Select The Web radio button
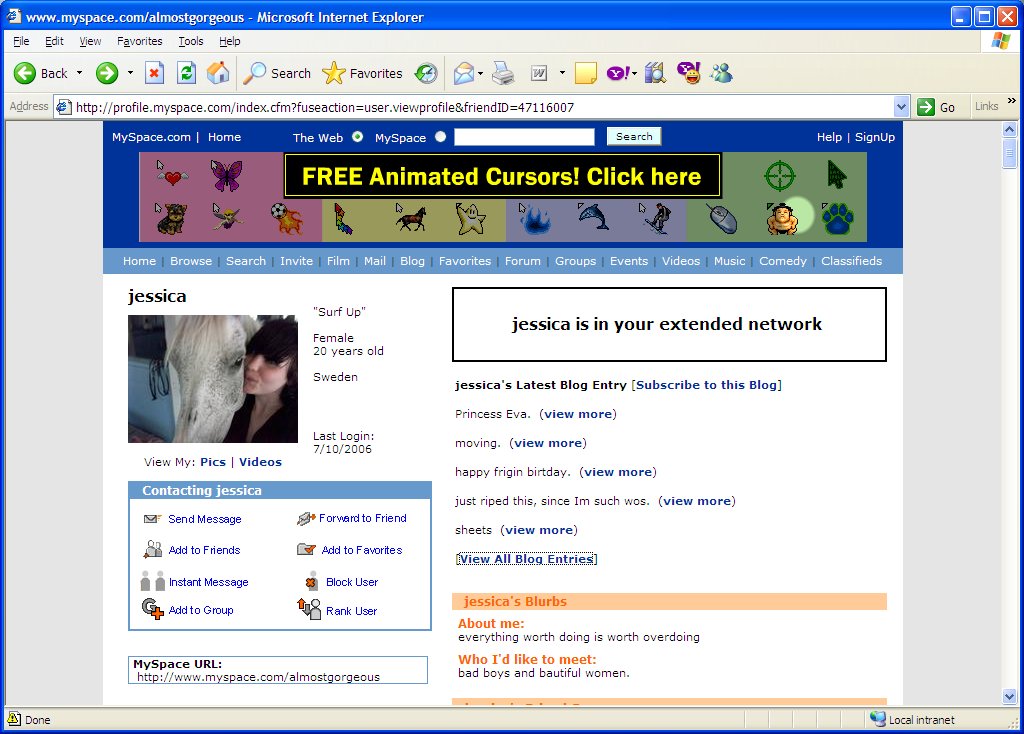 (x=357, y=136)
